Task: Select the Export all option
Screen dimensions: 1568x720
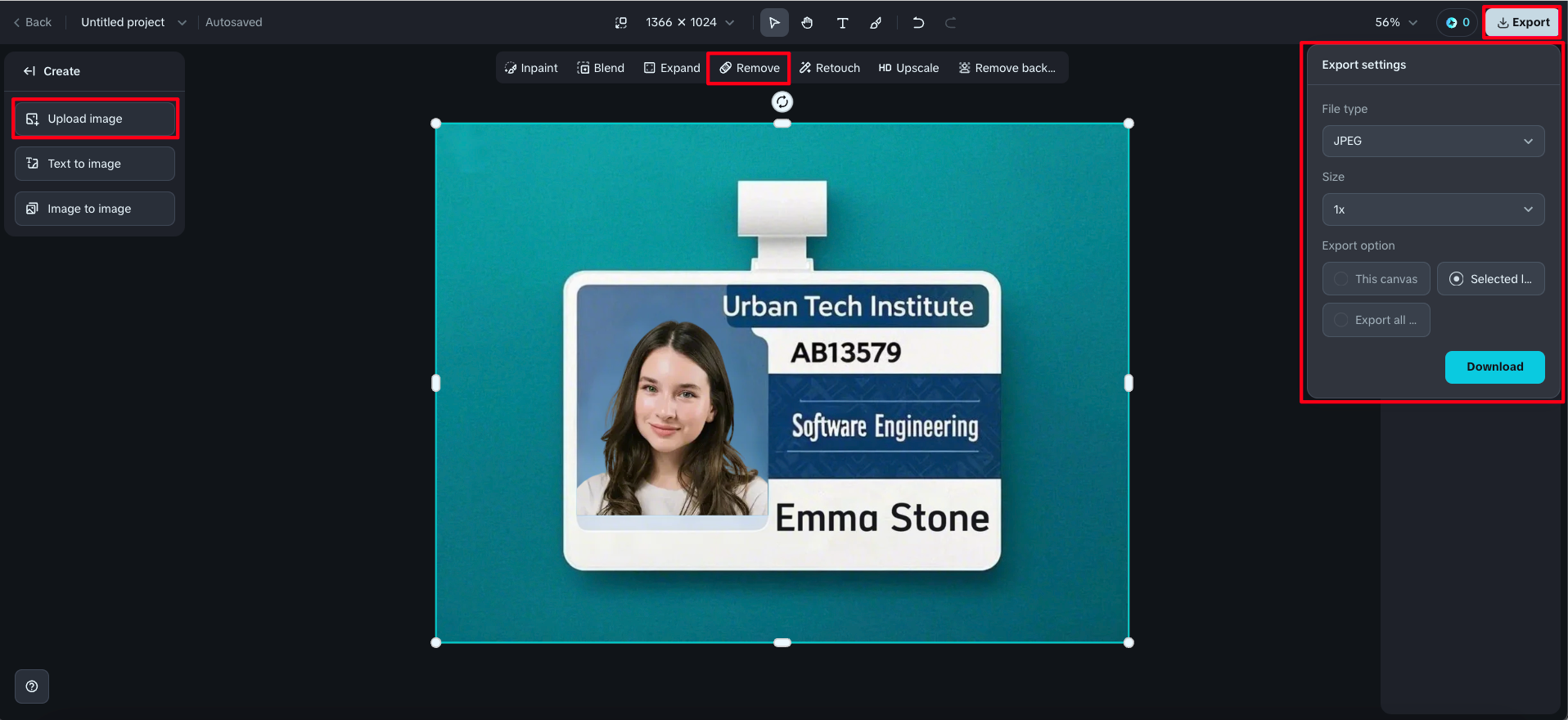Action: pyautogui.click(x=1376, y=320)
